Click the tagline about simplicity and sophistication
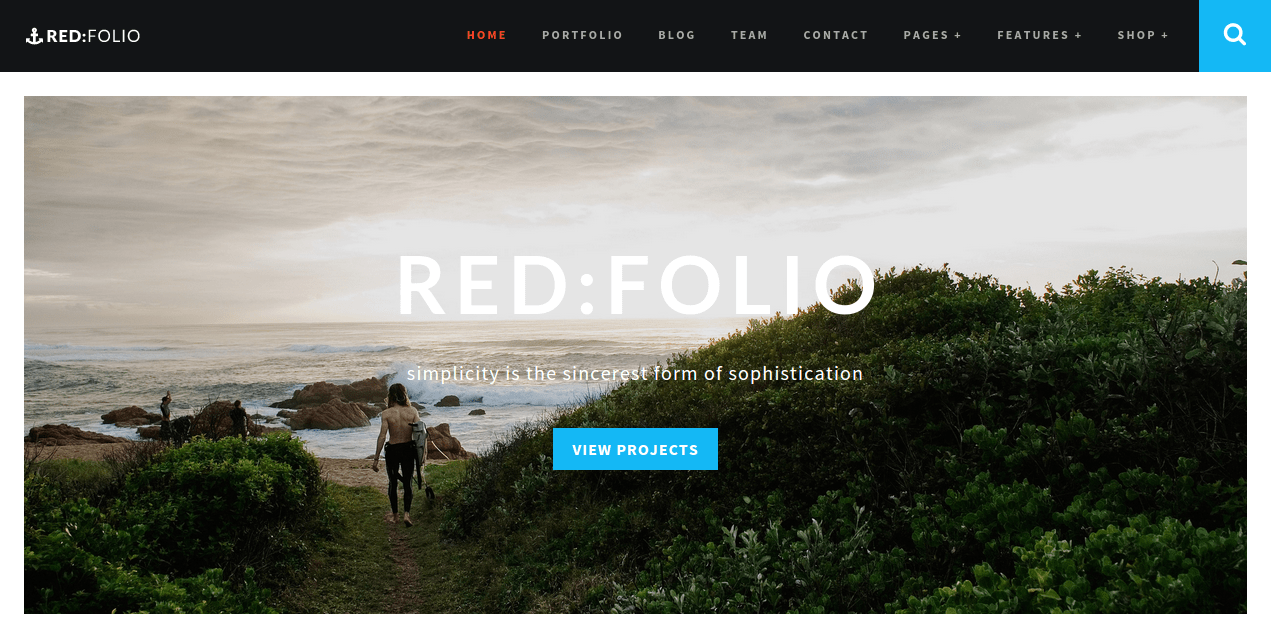 [x=635, y=374]
